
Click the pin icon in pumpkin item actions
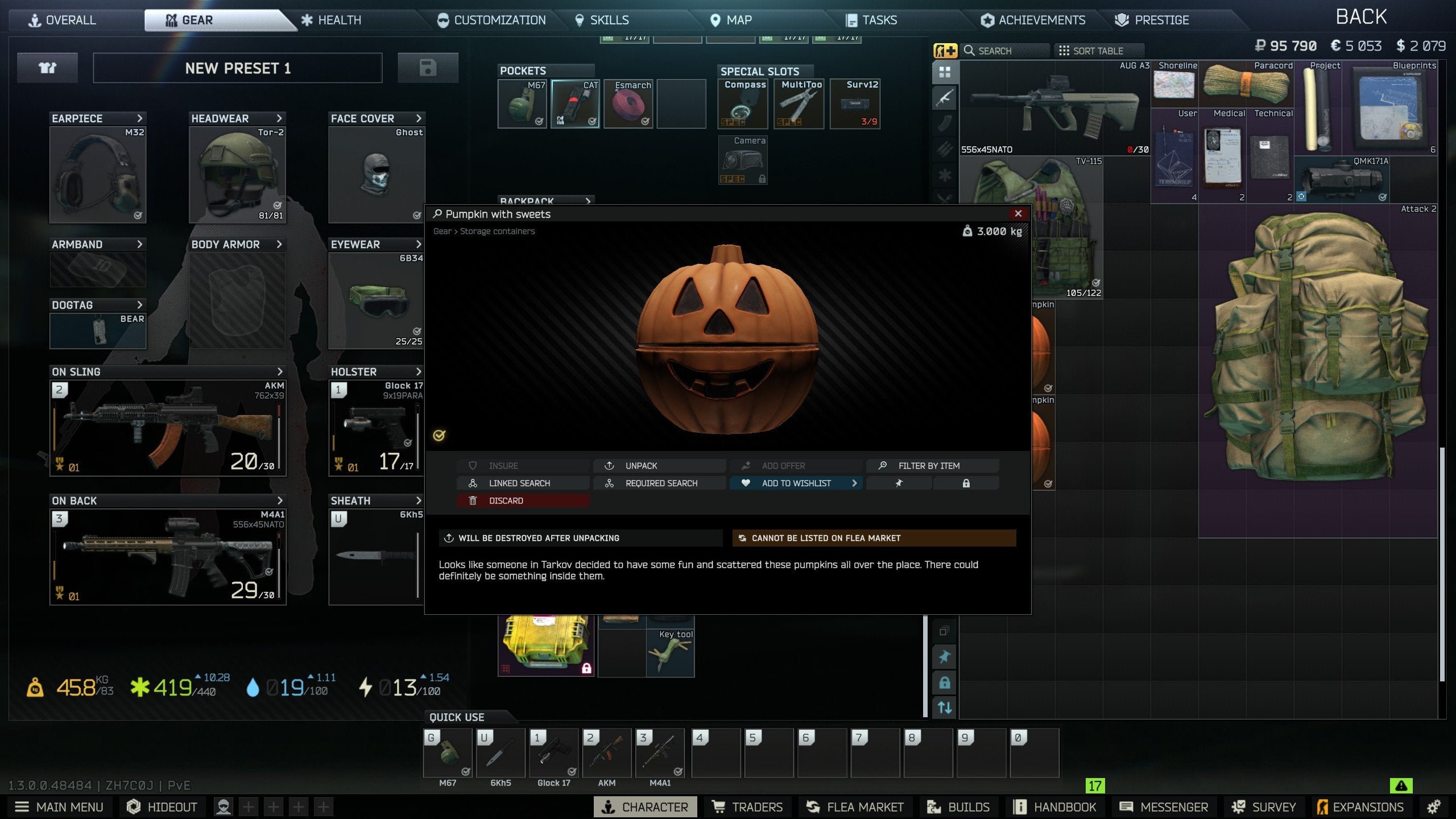[x=899, y=483]
